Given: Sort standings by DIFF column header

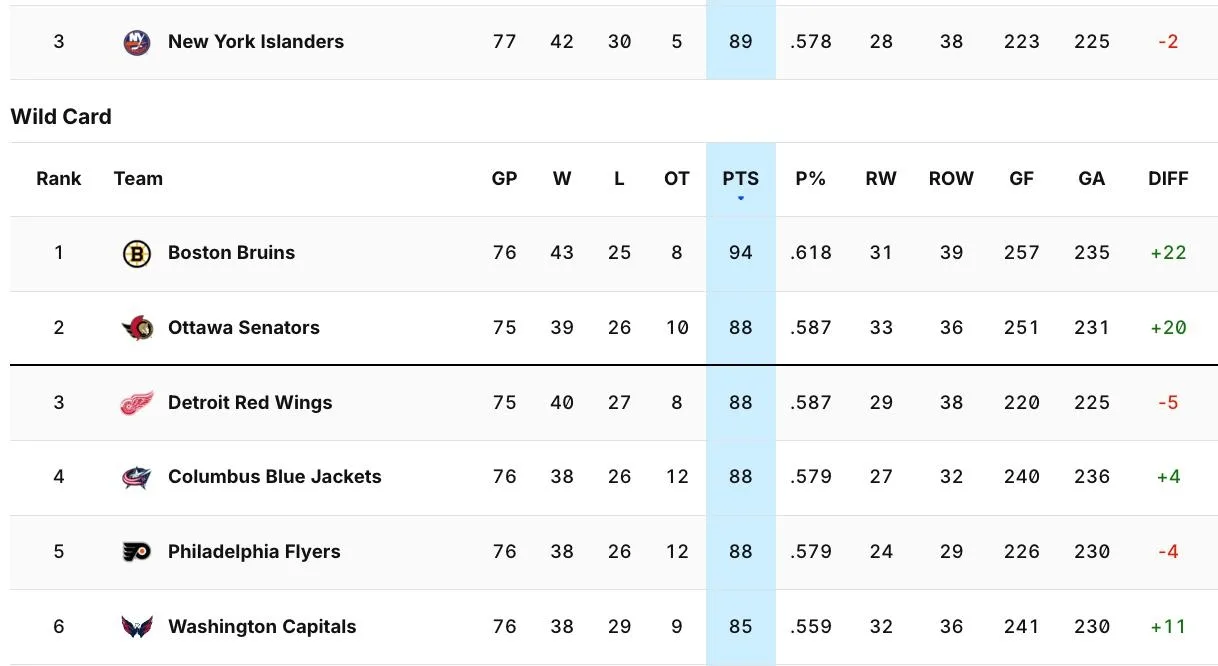Looking at the screenshot, I should pos(1168,179).
